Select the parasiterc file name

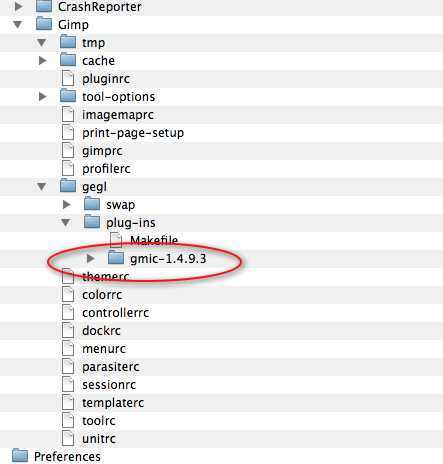(x=111, y=367)
